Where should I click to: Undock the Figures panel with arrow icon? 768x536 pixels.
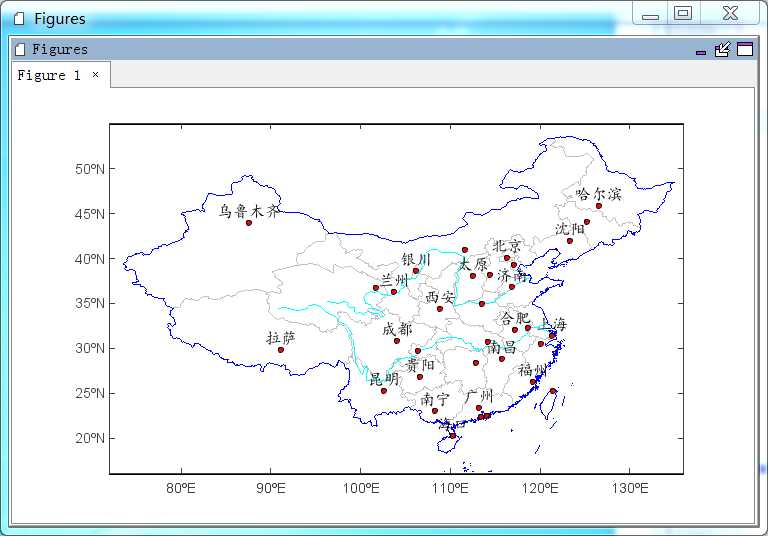pyautogui.click(x=722, y=49)
